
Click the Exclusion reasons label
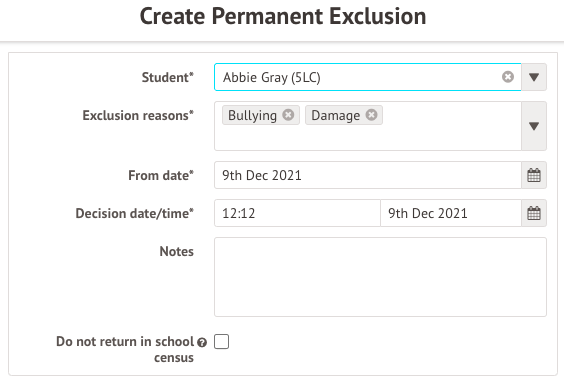[x=138, y=115]
